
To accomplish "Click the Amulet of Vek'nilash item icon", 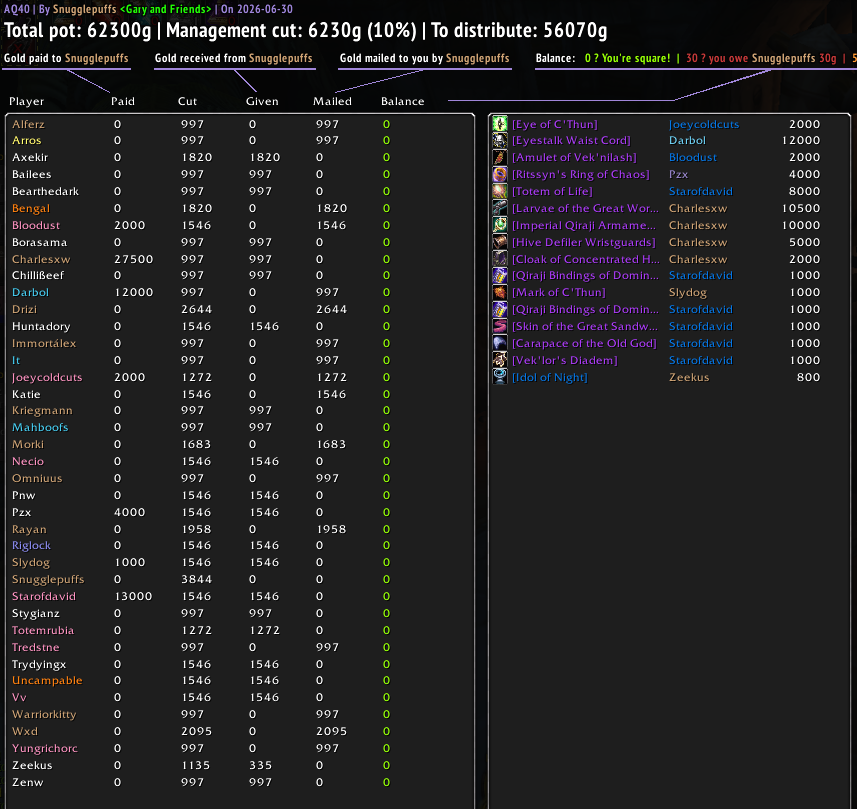I will tap(500, 157).
